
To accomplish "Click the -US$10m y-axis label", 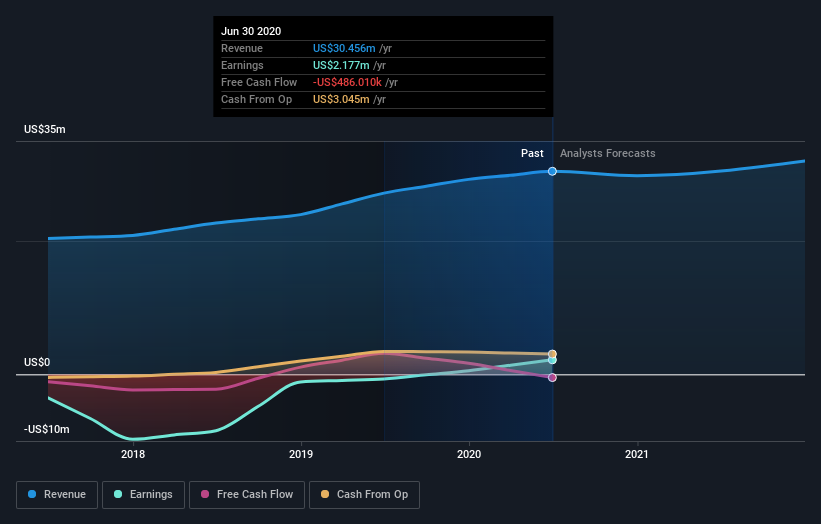I will [x=47, y=429].
